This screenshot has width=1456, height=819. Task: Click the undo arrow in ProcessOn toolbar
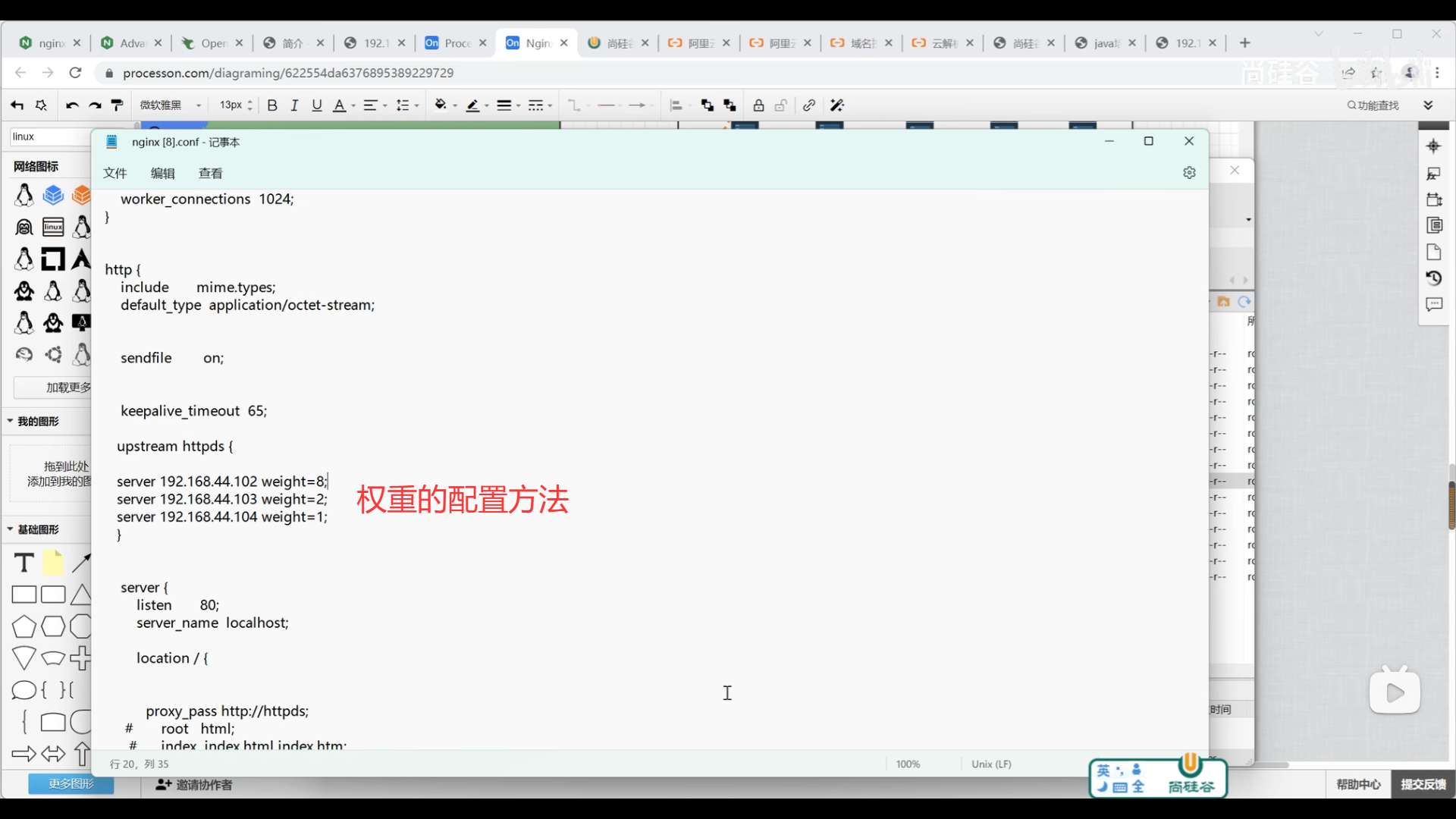[x=72, y=105]
